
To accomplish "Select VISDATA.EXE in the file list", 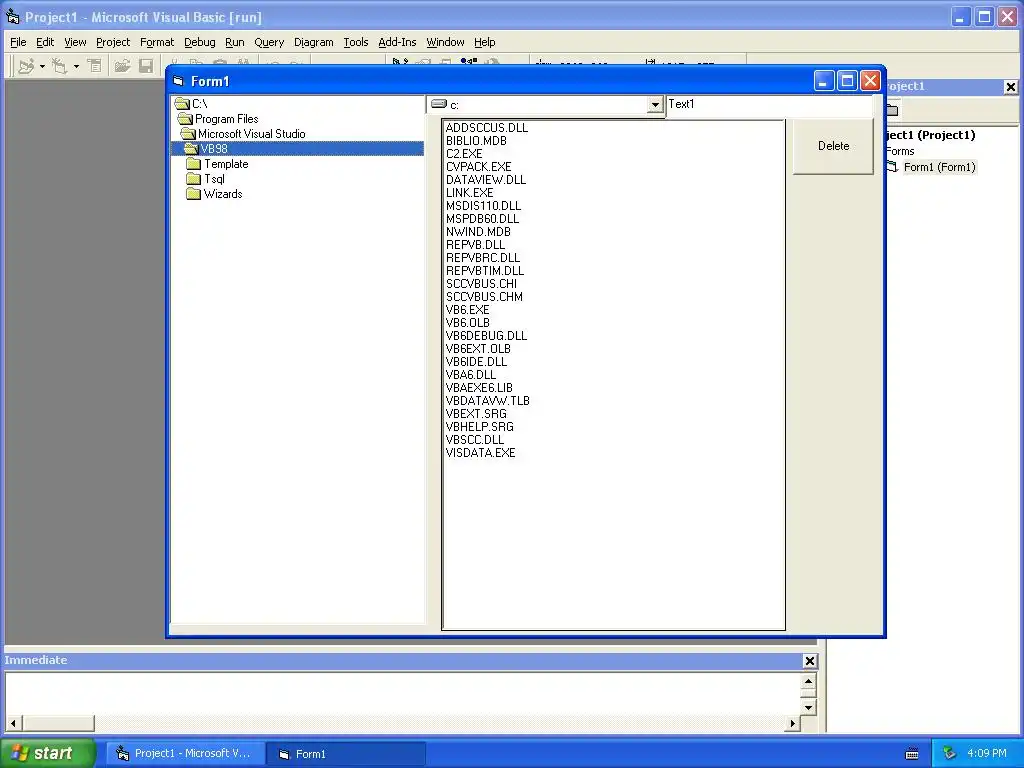I will 480,453.
